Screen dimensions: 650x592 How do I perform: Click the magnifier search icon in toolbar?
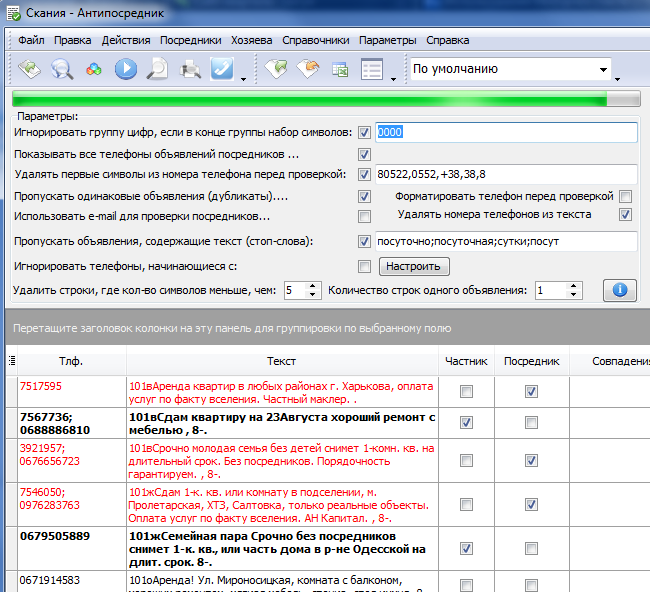click(62, 69)
